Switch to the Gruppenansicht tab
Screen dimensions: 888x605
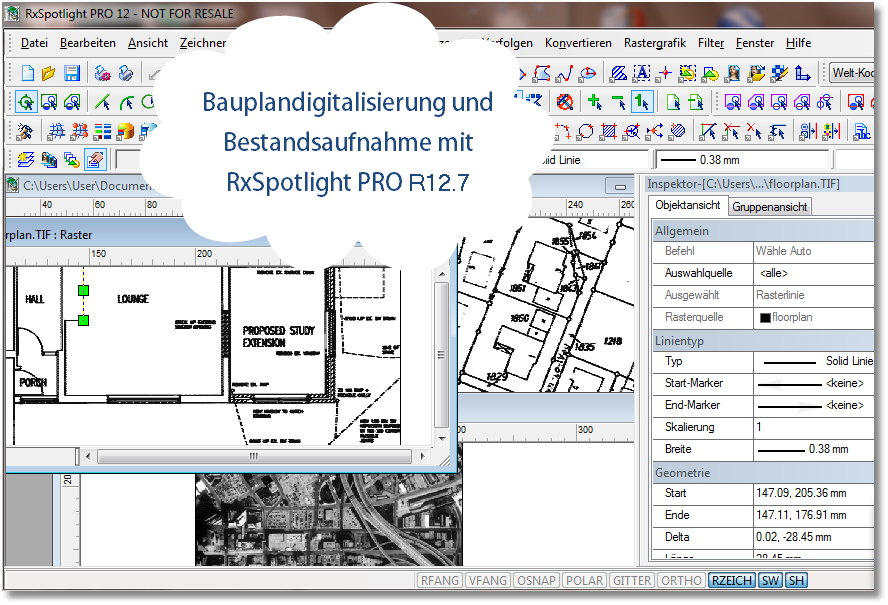click(769, 207)
